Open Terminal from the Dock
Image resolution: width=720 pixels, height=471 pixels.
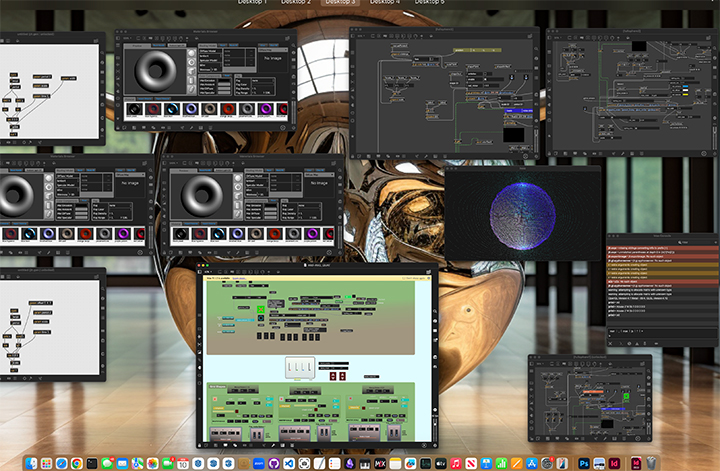point(92,463)
